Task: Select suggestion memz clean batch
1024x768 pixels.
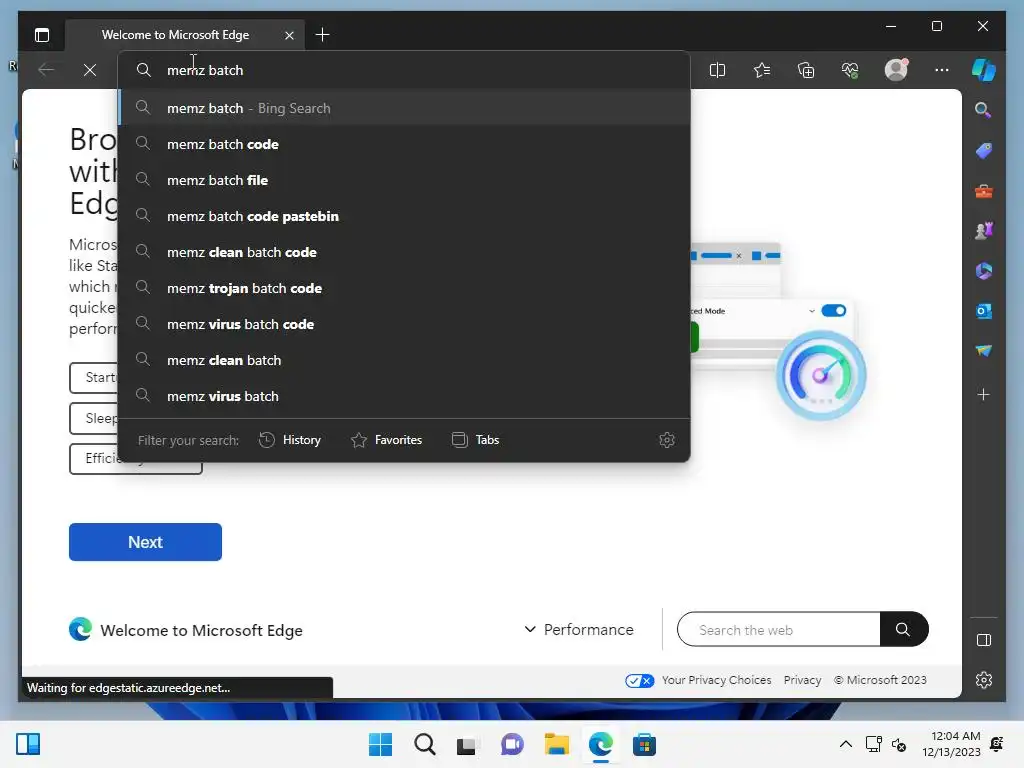Action: coord(404,360)
